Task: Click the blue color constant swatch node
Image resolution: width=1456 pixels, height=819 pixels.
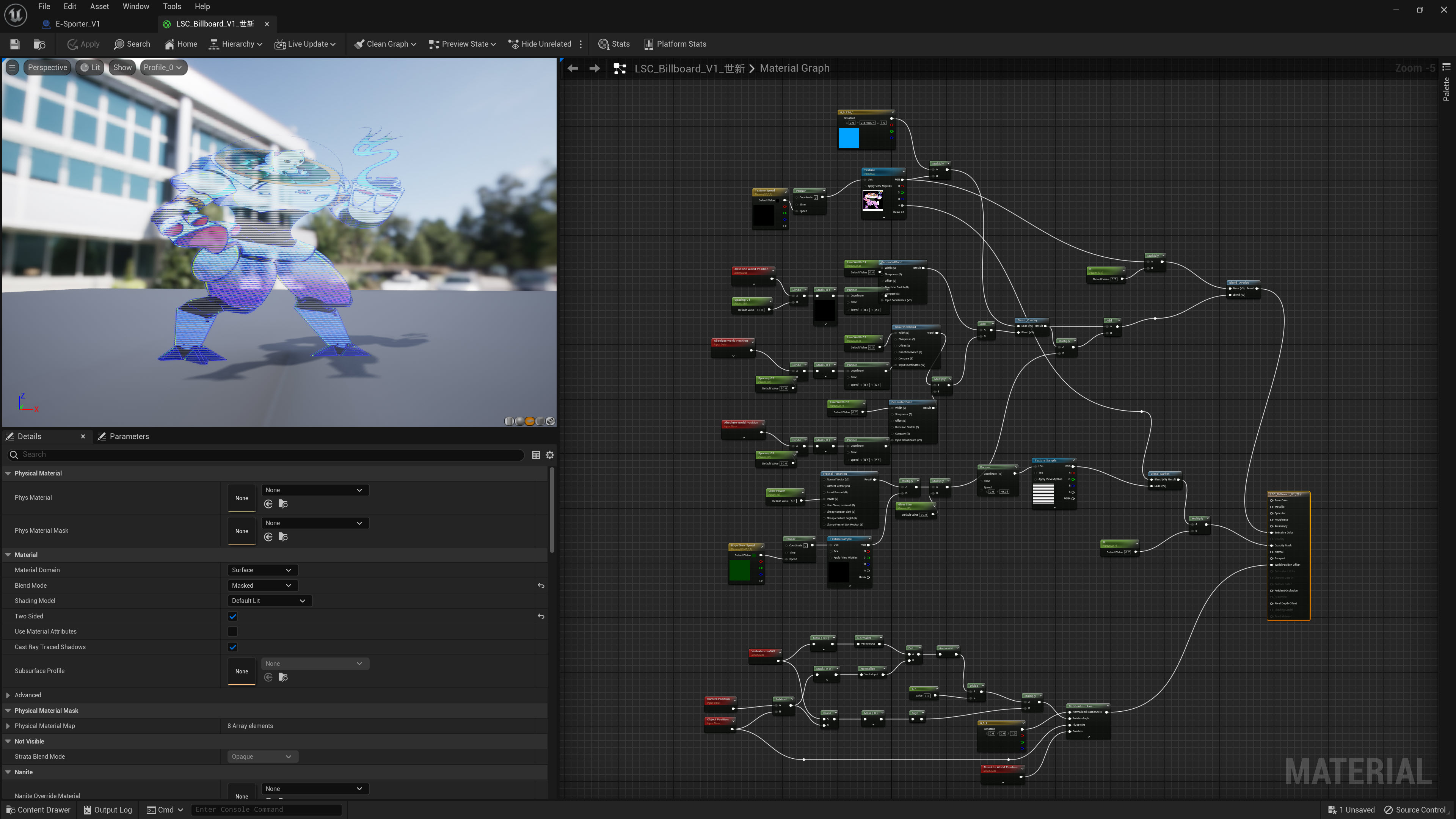Action: [849, 138]
